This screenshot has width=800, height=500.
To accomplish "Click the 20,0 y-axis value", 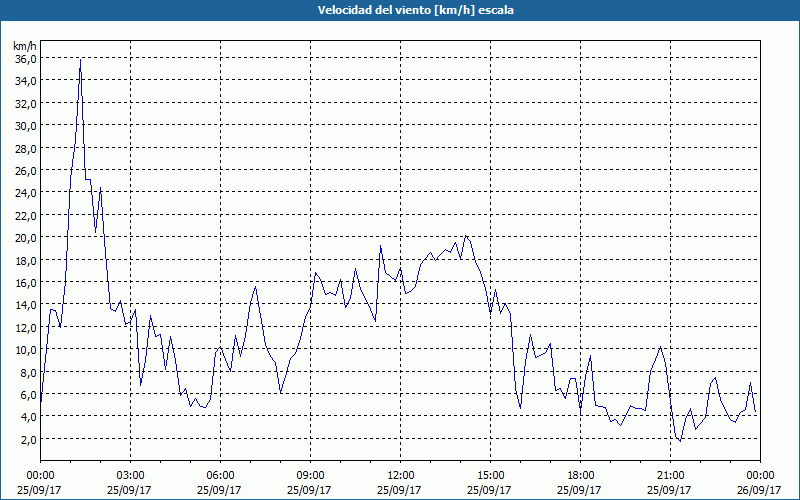I will coord(27,238).
